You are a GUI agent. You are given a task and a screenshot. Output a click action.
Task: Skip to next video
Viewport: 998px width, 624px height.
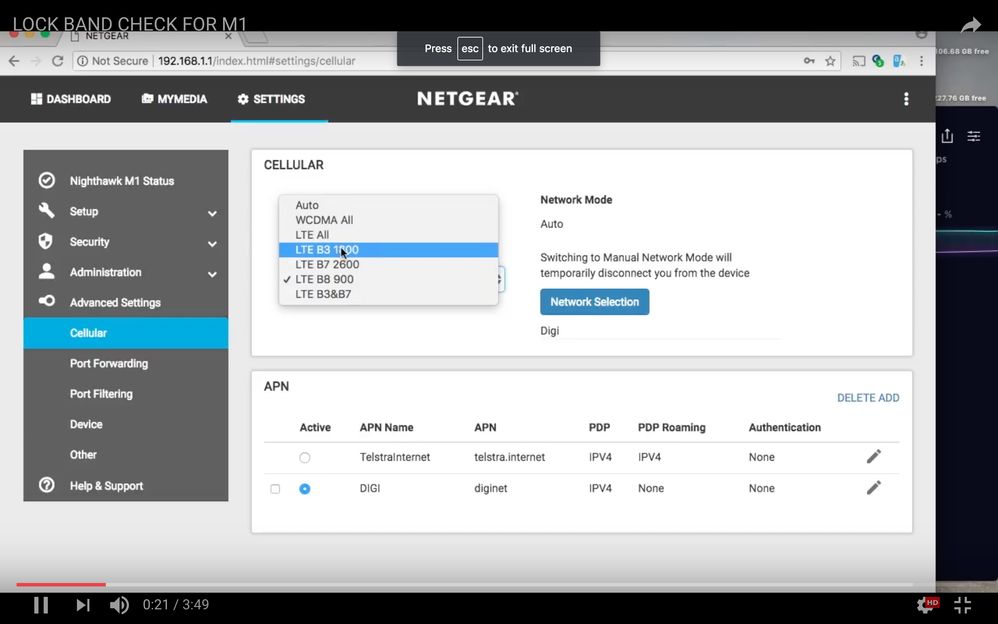coord(83,604)
